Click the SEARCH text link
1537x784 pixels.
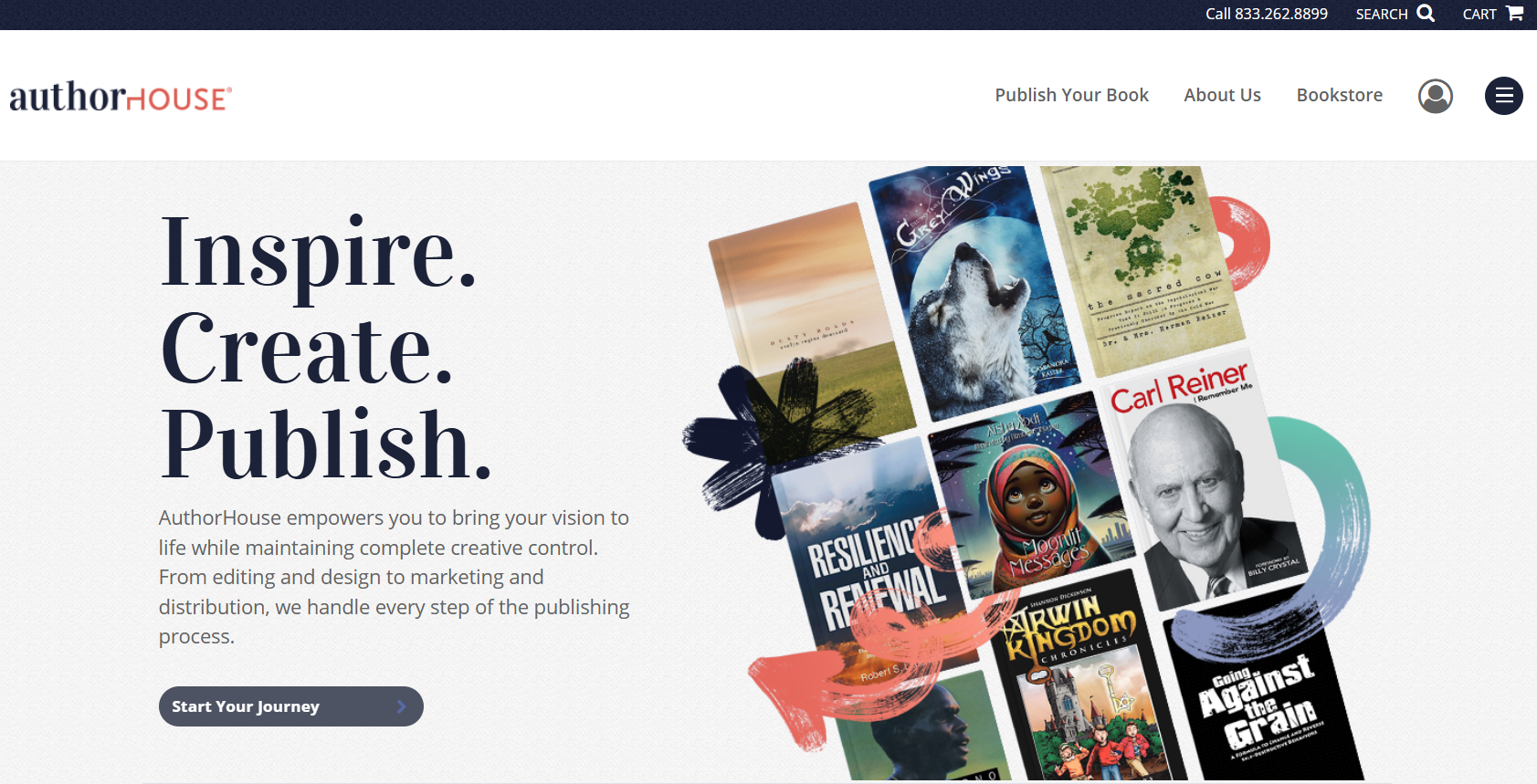(x=1381, y=15)
